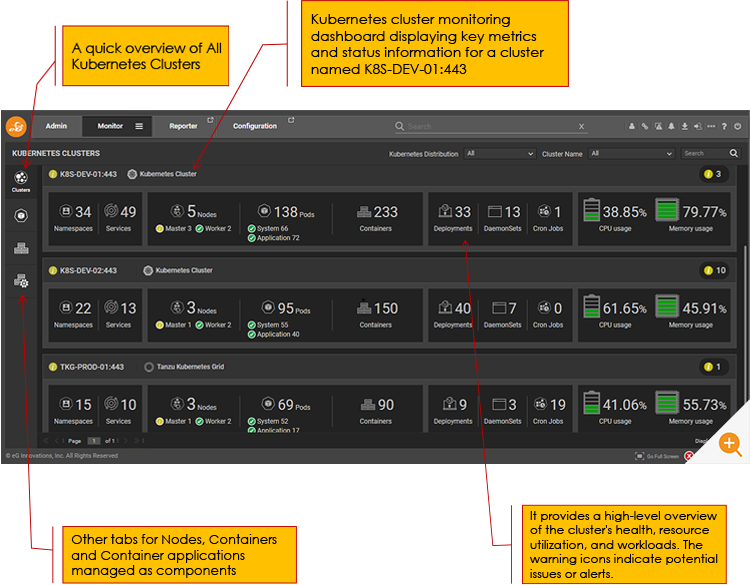Viewport: 750px width, 585px height.
Task: Open the container applications gear sidebar icon
Action: (x=21, y=281)
